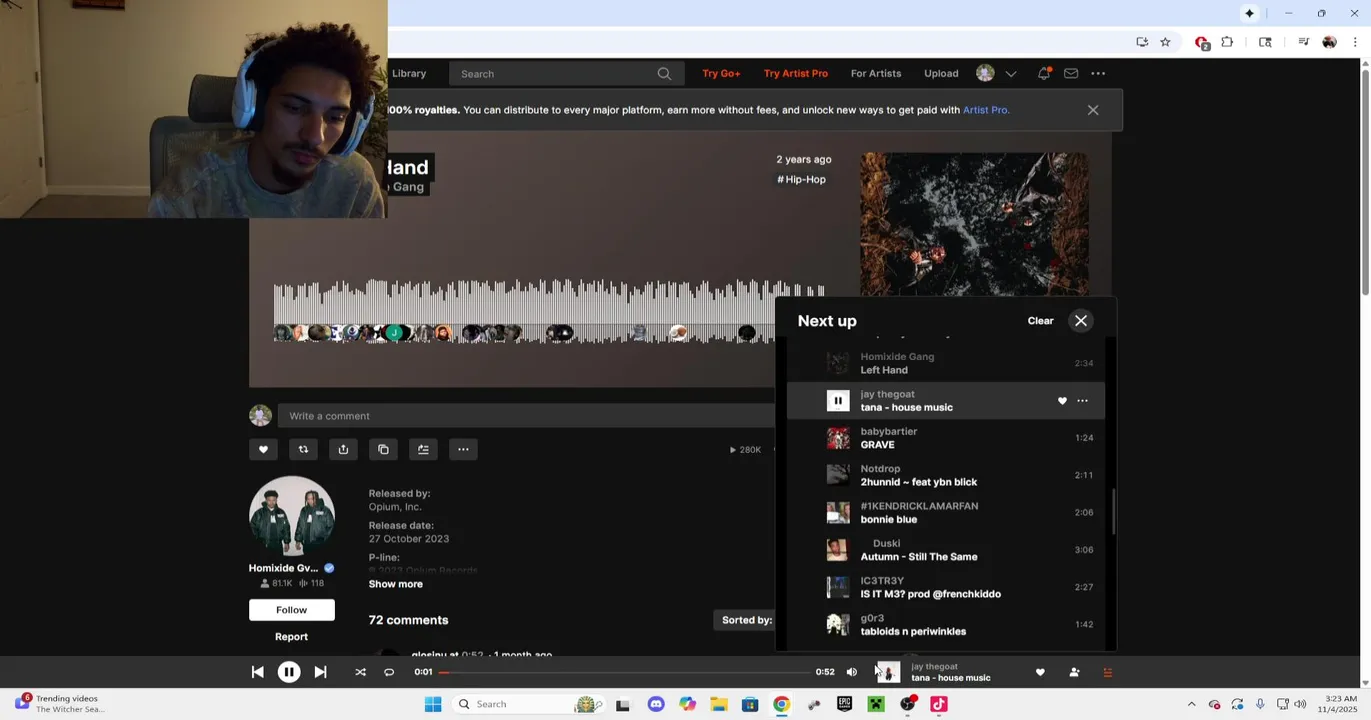The height and width of the screenshot is (720, 1371).
Task: Click the search magnifier icon
Action: point(664,73)
